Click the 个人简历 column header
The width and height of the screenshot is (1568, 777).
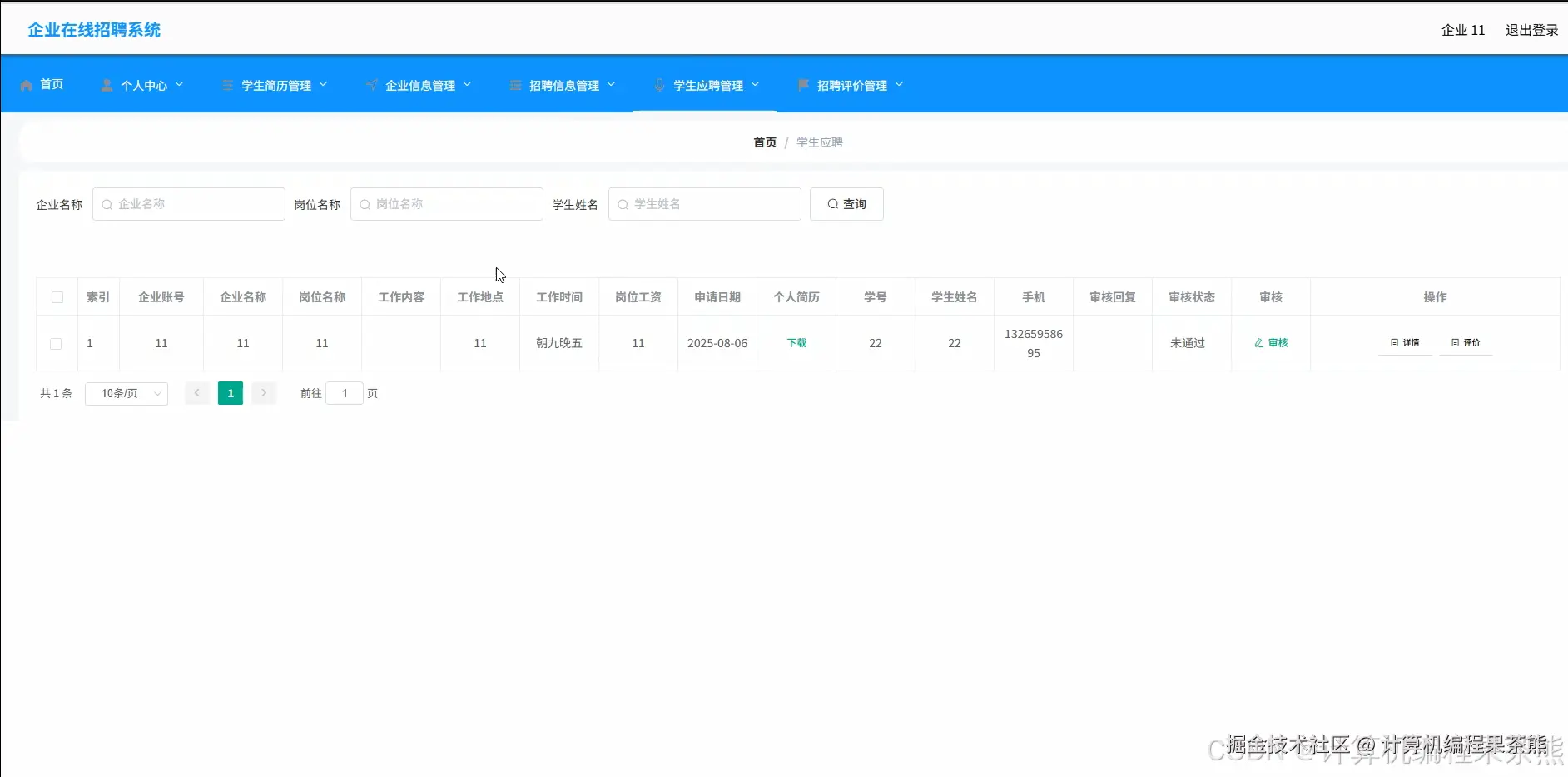pyautogui.click(x=796, y=297)
